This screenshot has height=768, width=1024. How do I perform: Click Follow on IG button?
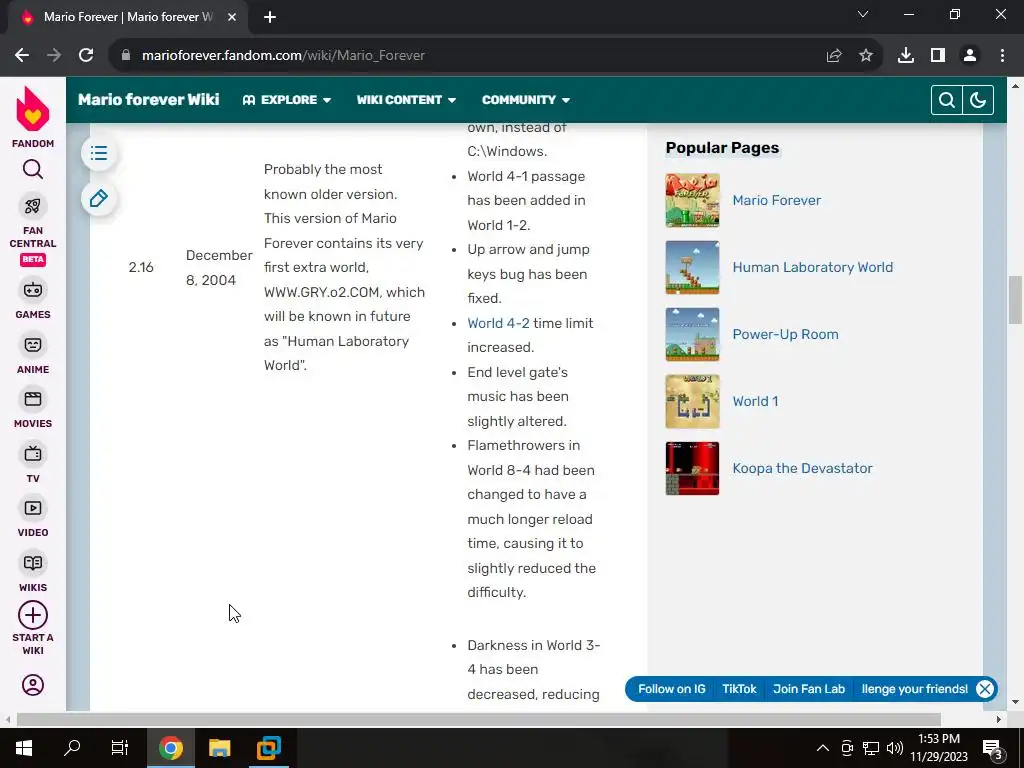pyautogui.click(x=671, y=689)
